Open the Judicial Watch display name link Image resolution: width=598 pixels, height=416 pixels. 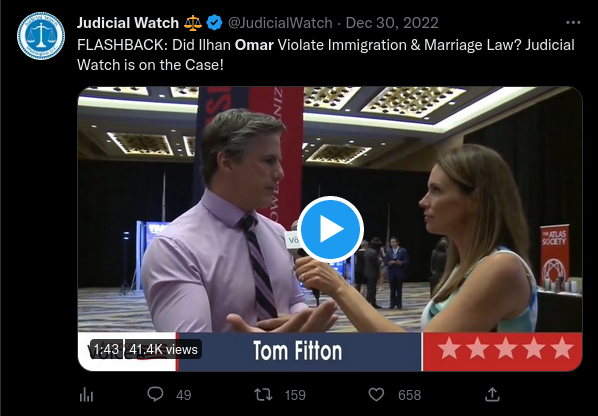128,23
